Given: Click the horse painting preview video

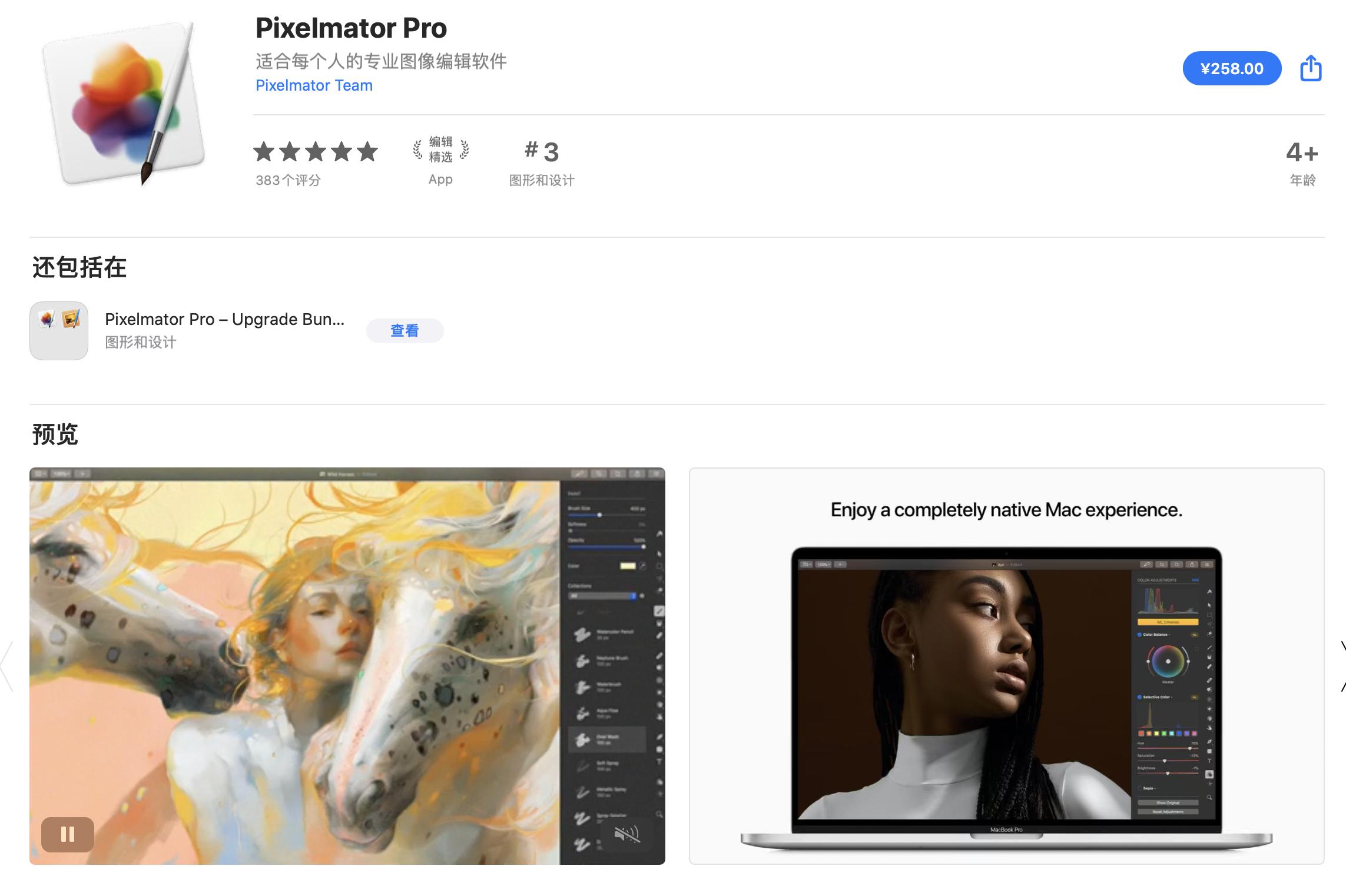Looking at the screenshot, I should pos(347,666).
